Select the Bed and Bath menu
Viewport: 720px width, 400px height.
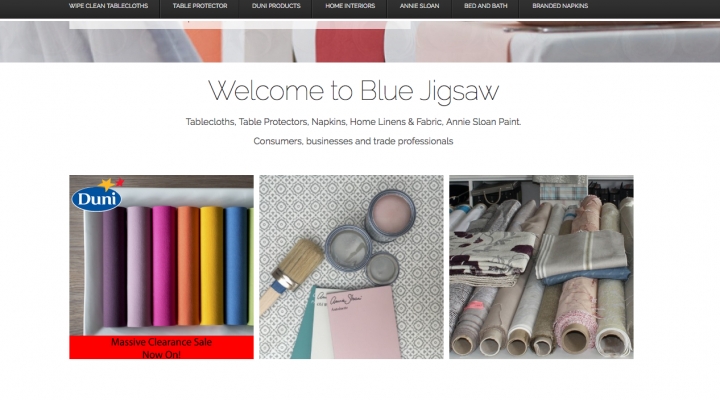pyautogui.click(x=485, y=6)
